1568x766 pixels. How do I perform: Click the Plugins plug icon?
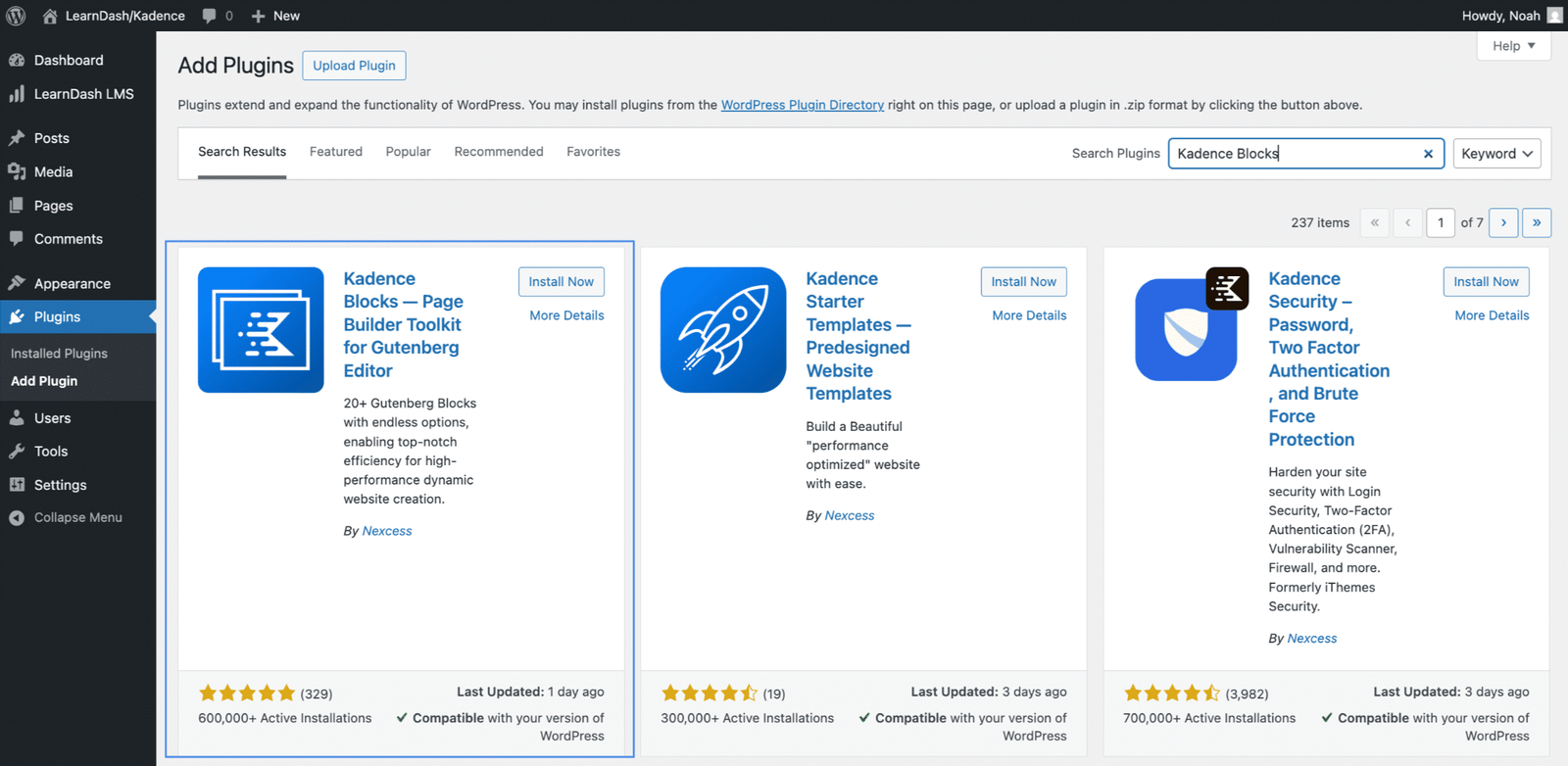point(17,316)
